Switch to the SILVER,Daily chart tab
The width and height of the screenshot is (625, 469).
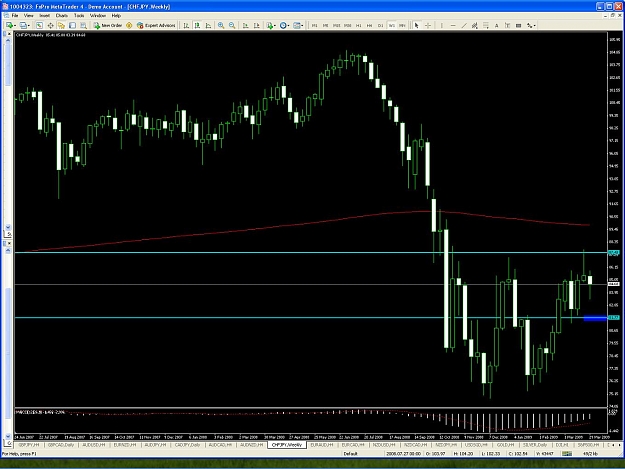click(x=535, y=445)
